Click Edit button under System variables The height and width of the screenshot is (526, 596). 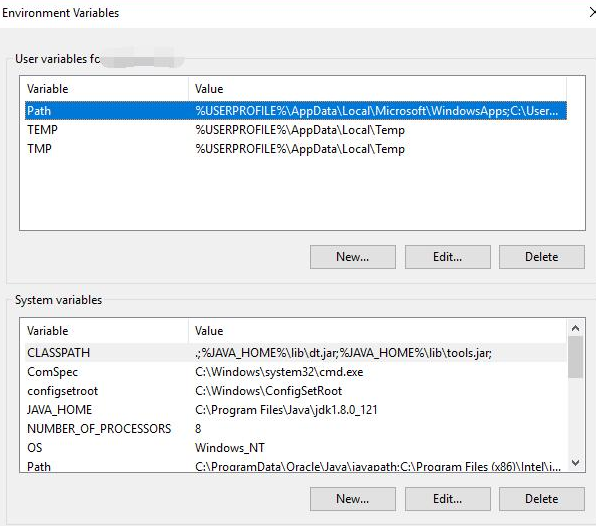point(448,499)
